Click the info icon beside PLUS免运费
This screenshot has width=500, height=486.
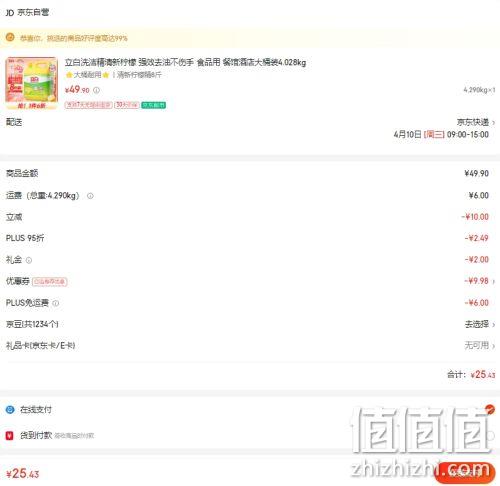[56, 303]
